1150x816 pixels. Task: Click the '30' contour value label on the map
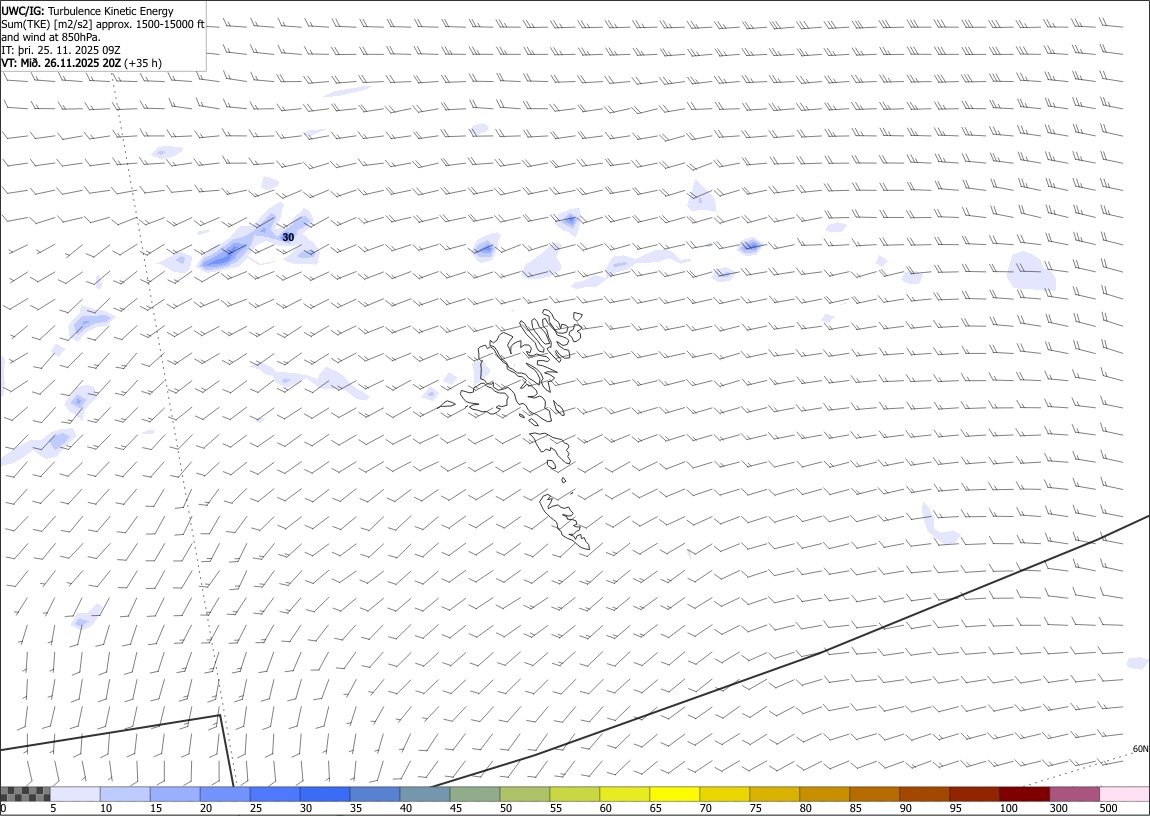[x=288, y=238]
